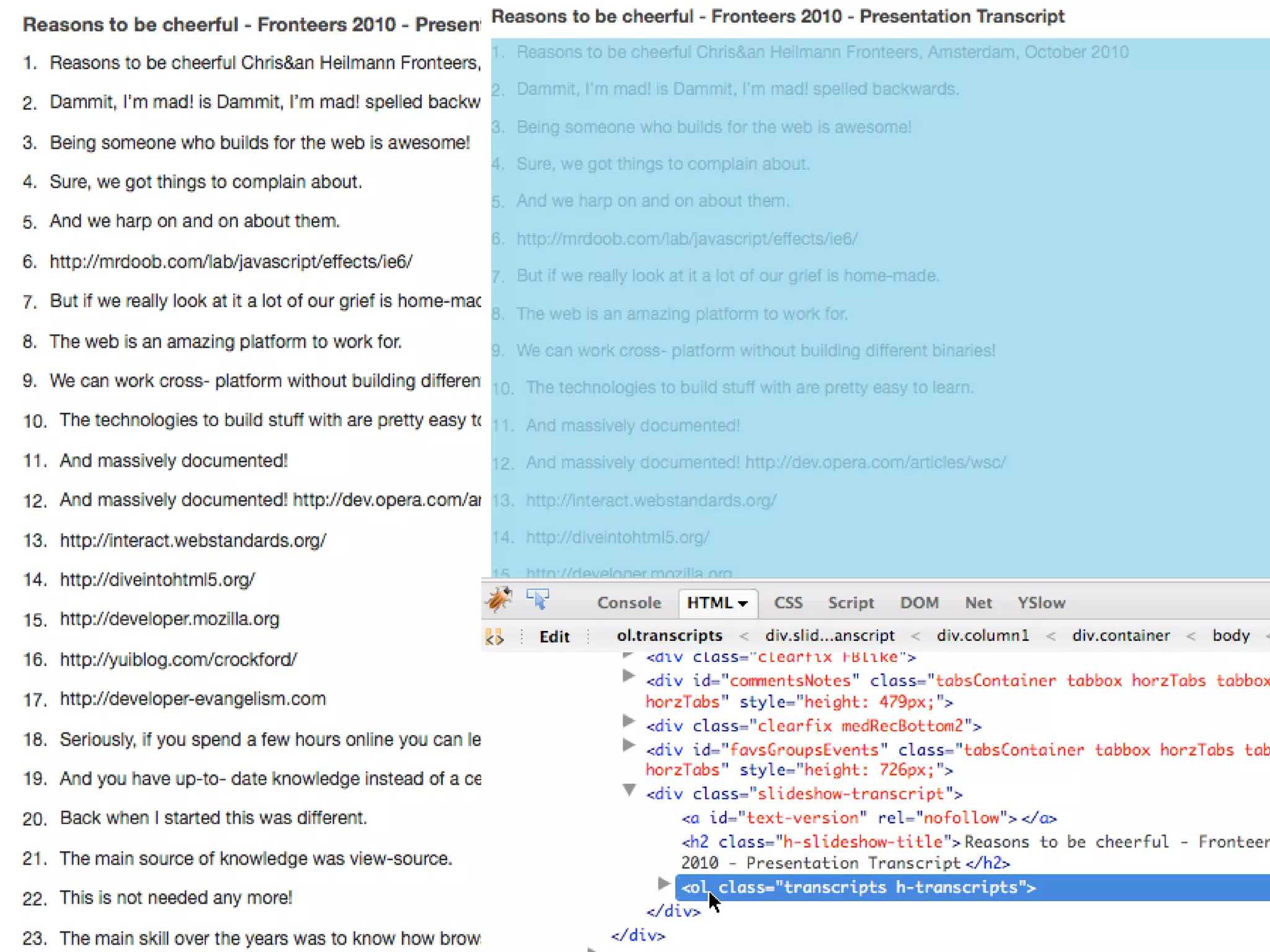
Task: Select ol.transcripts in the breadcrumb path
Action: tap(669, 636)
